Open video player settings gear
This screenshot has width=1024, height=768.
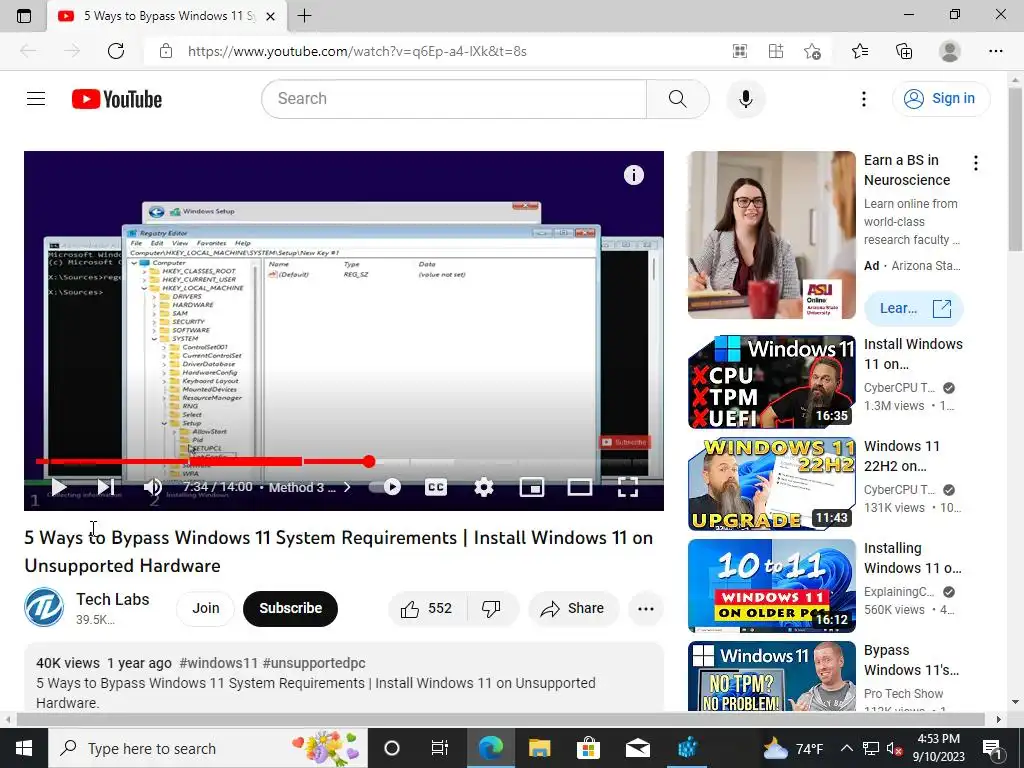[483, 487]
